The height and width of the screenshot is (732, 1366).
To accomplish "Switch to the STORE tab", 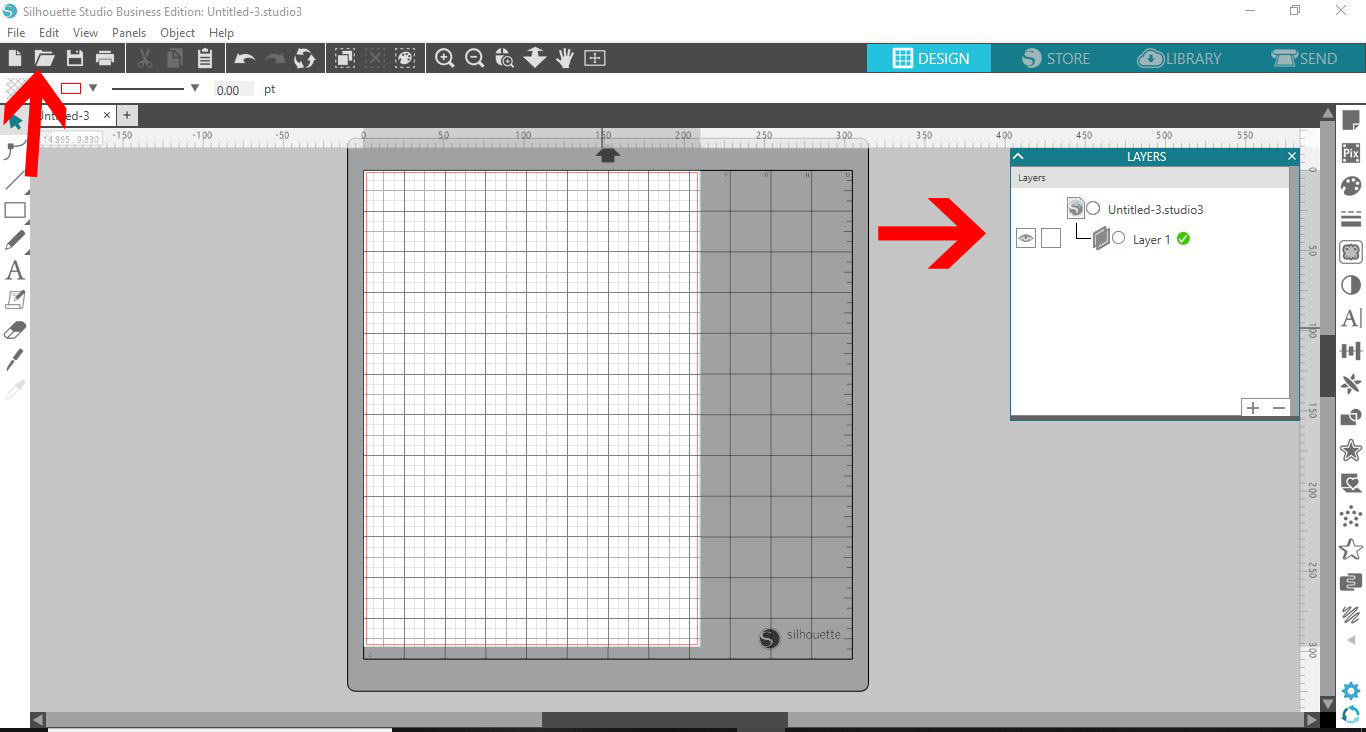I will coord(1055,58).
